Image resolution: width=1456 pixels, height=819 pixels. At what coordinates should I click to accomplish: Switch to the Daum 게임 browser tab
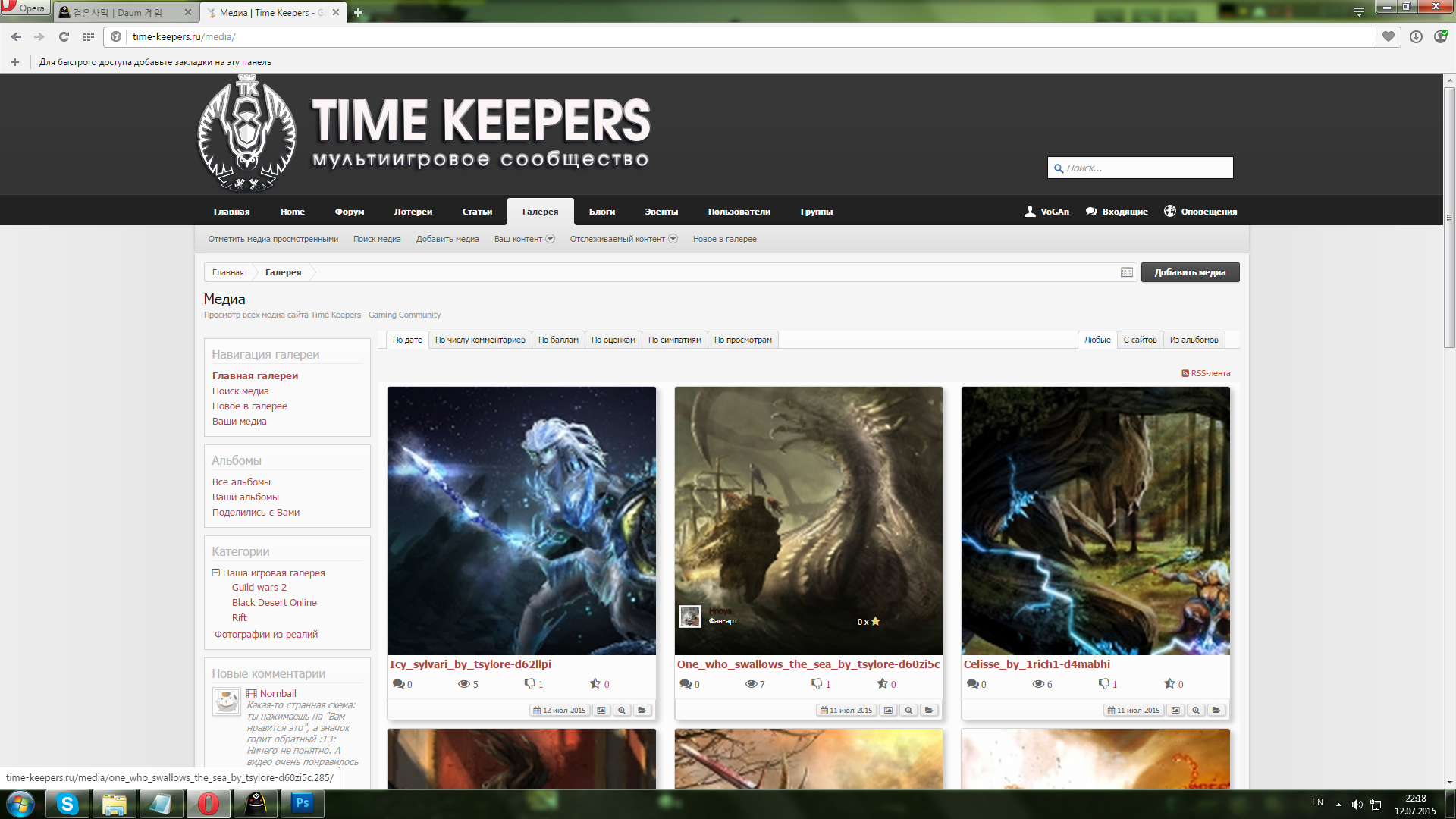point(125,12)
